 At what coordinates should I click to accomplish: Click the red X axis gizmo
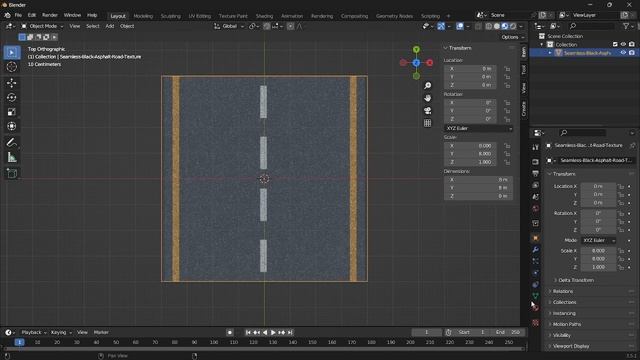pos(430,63)
